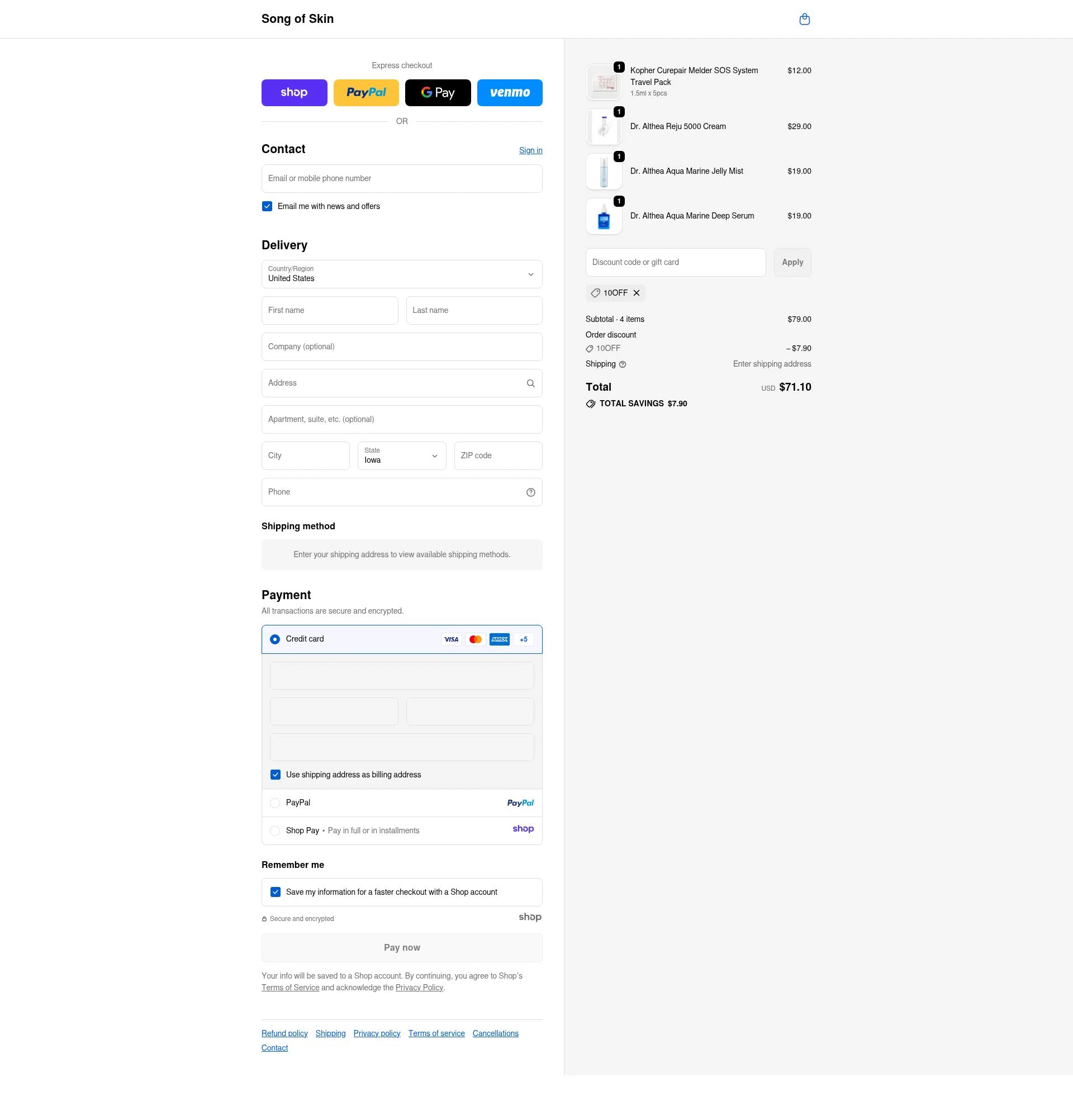Pay with the PayPal express checkout button
This screenshot has width=1073, height=1120.
tap(366, 92)
